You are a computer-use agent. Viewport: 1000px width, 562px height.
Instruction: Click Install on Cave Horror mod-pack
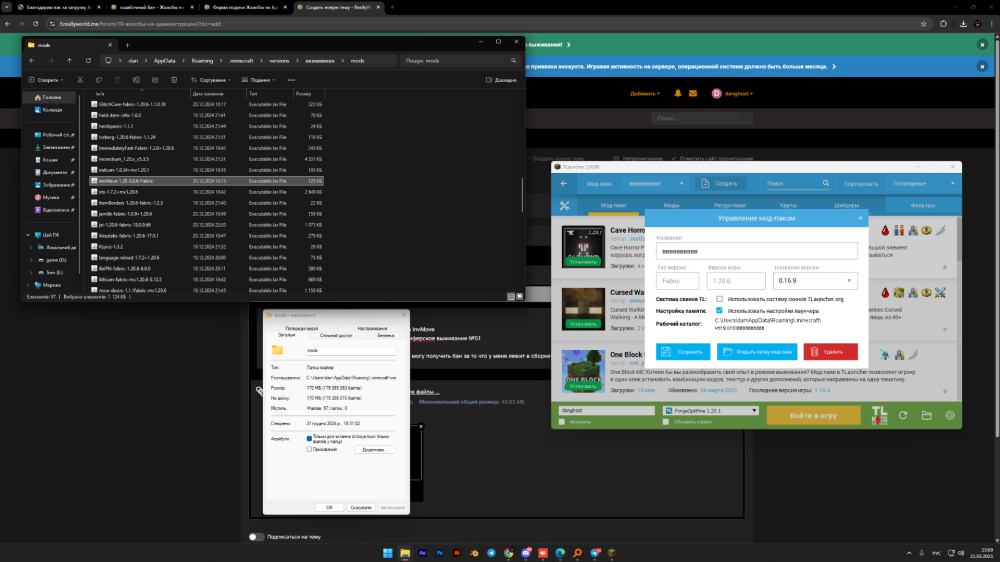(583, 262)
